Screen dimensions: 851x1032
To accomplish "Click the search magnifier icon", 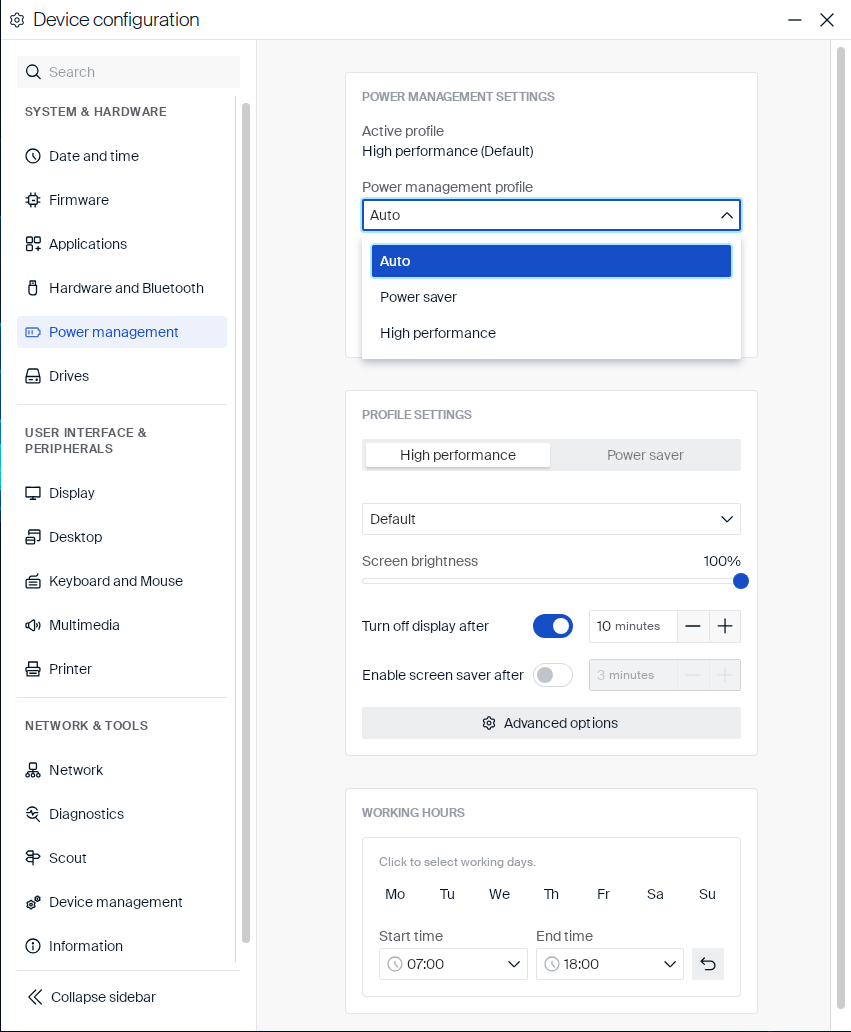I will pyautogui.click(x=33, y=72).
